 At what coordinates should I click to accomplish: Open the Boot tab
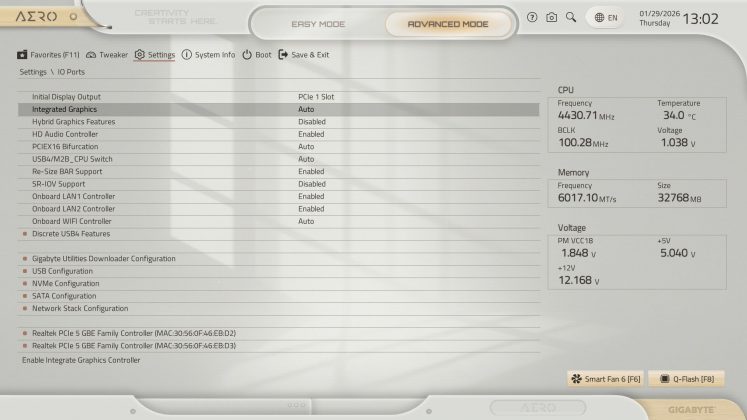coord(256,55)
